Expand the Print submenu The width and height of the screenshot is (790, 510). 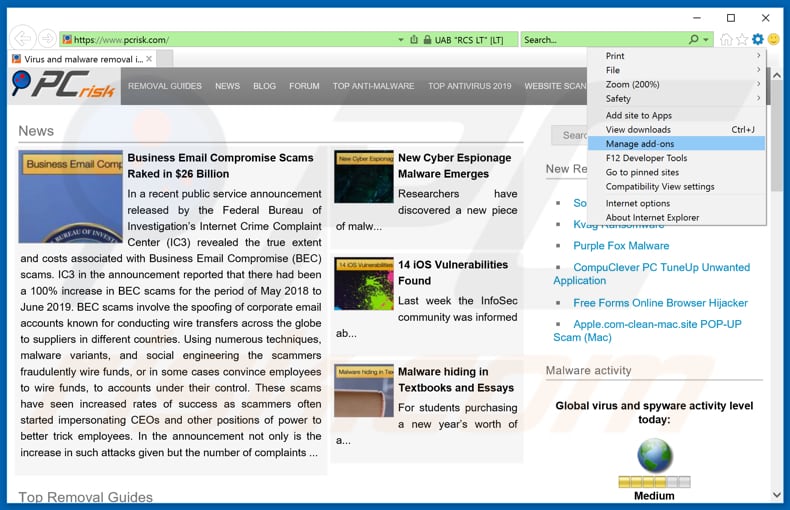[x=676, y=55]
